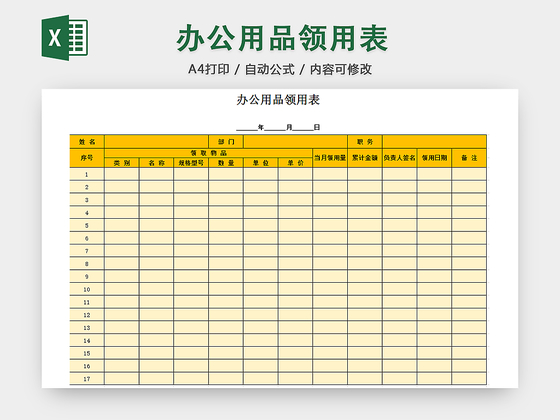Click sequence number 15 in 序号 column
The height and width of the screenshot is (420, 560).
coord(87,354)
